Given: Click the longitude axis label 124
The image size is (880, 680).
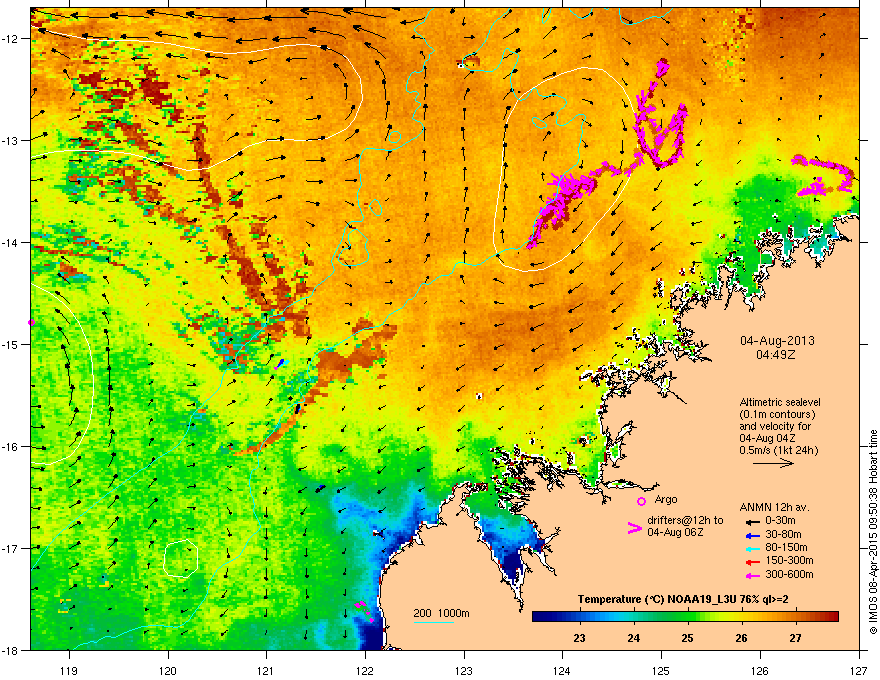Looking at the screenshot, I should 562,670.
